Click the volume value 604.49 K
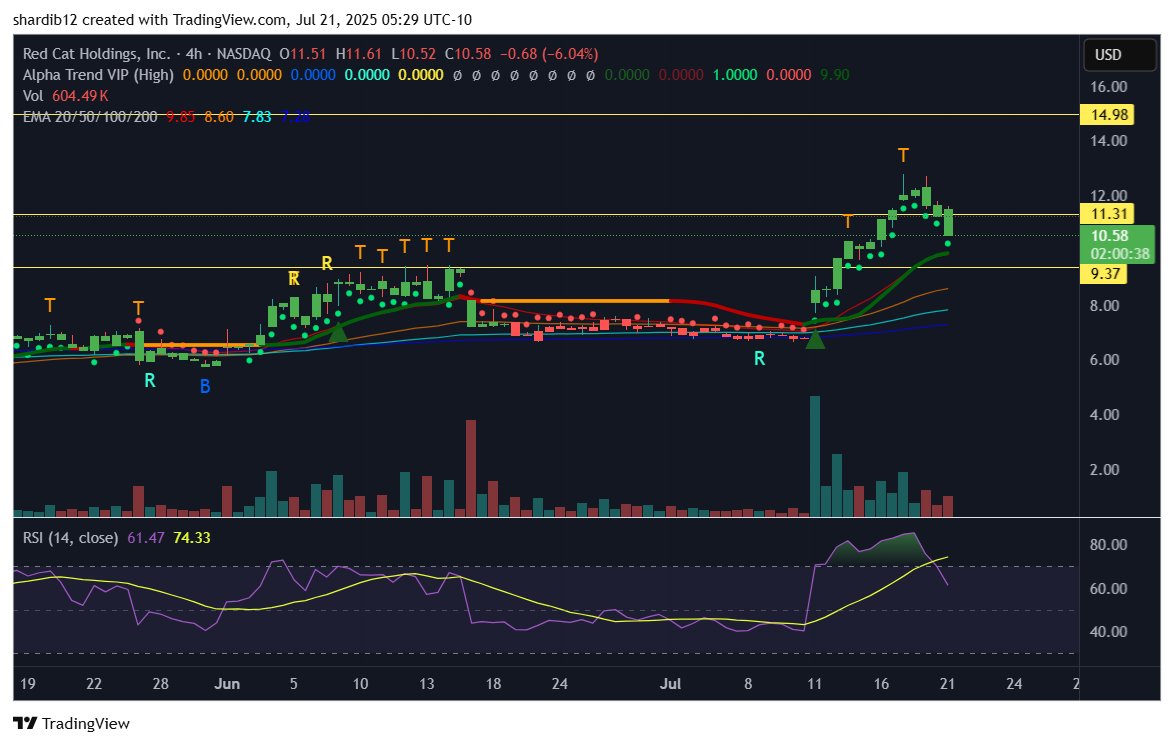 point(80,96)
